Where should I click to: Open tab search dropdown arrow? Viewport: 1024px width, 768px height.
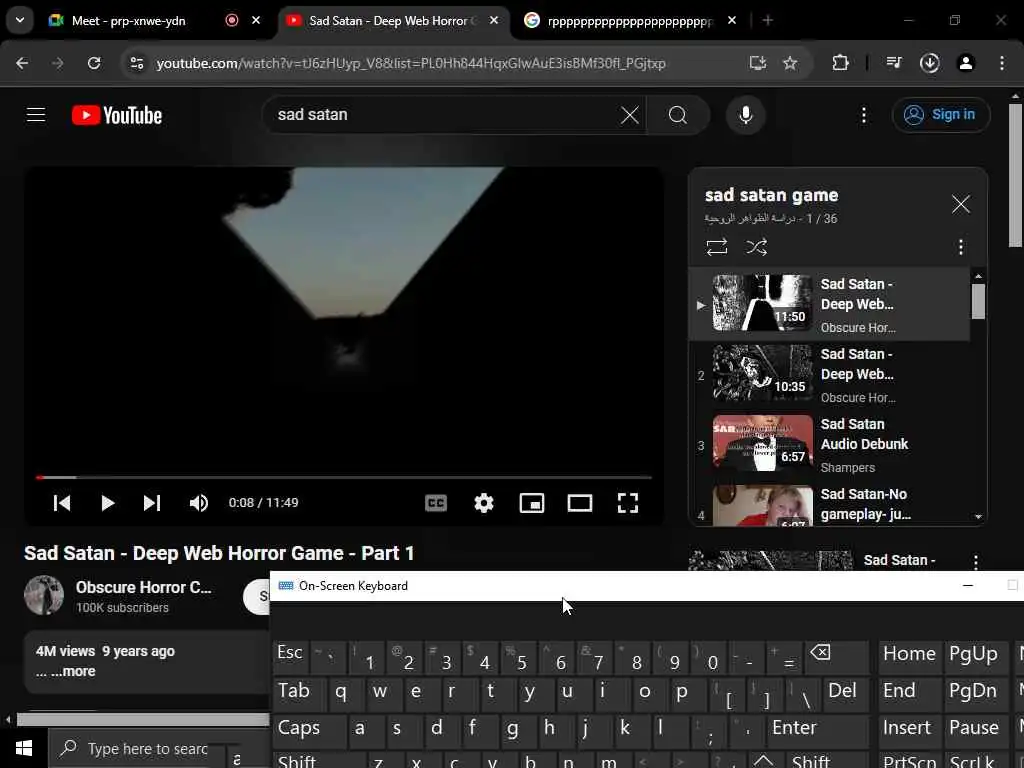[20, 20]
